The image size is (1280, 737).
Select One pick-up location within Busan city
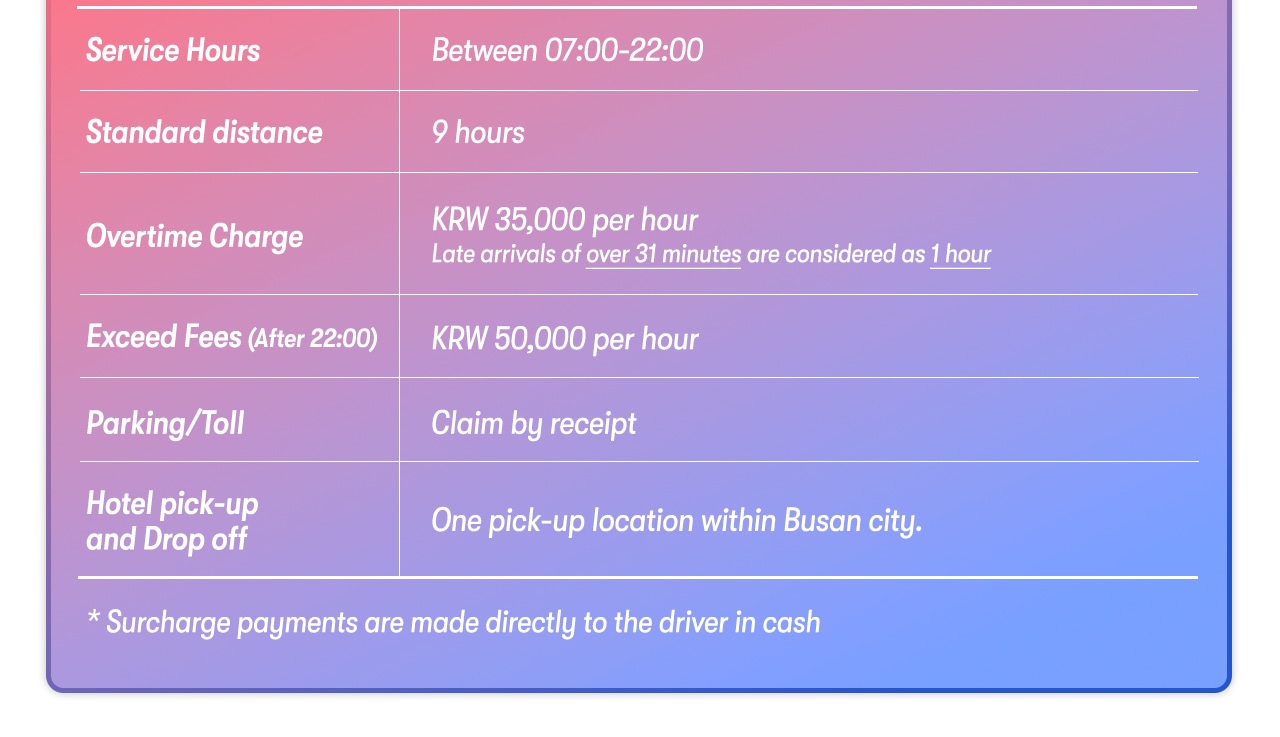tap(676, 521)
